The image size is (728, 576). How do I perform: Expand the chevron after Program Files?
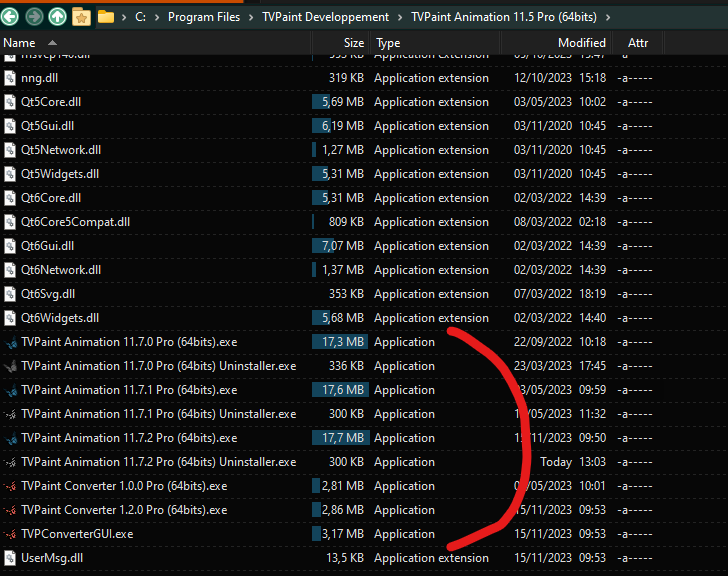click(x=251, y=18)
